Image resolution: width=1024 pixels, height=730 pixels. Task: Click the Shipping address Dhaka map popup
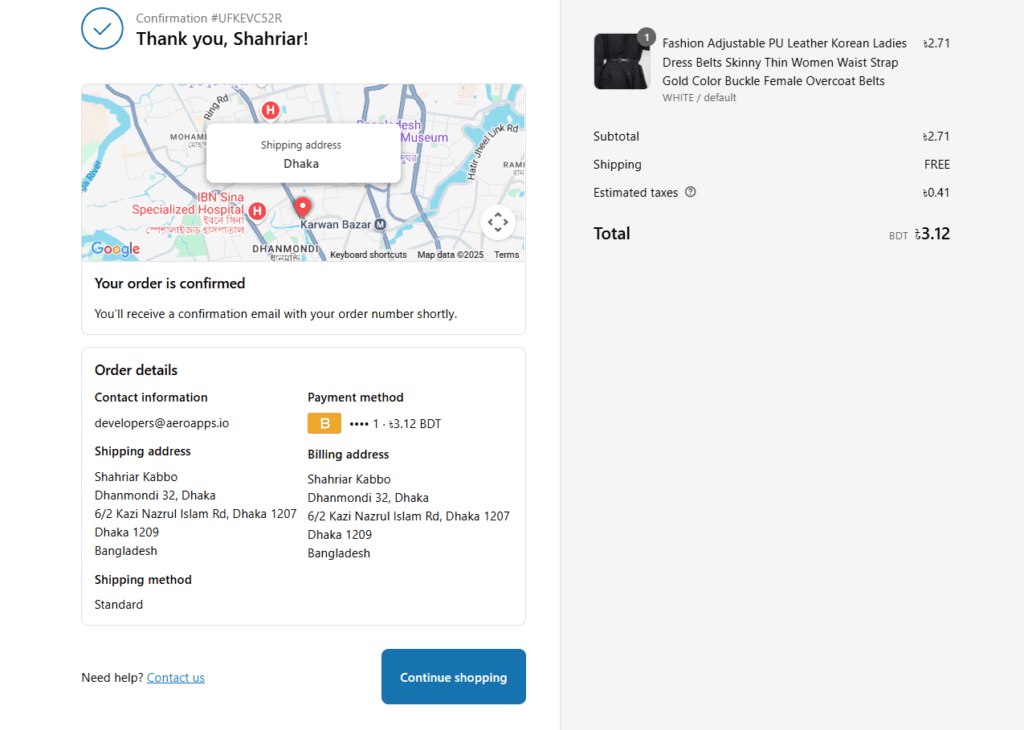pyautogui.click(x=302, y=154)
